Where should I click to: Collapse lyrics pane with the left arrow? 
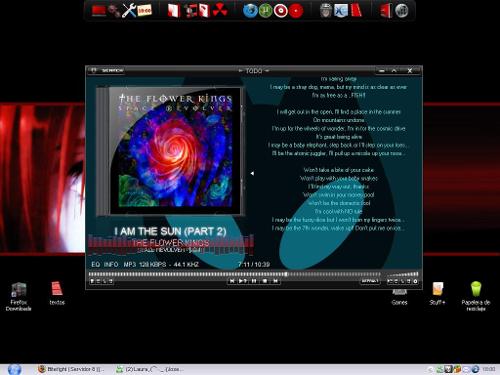[x=252, y=173]
